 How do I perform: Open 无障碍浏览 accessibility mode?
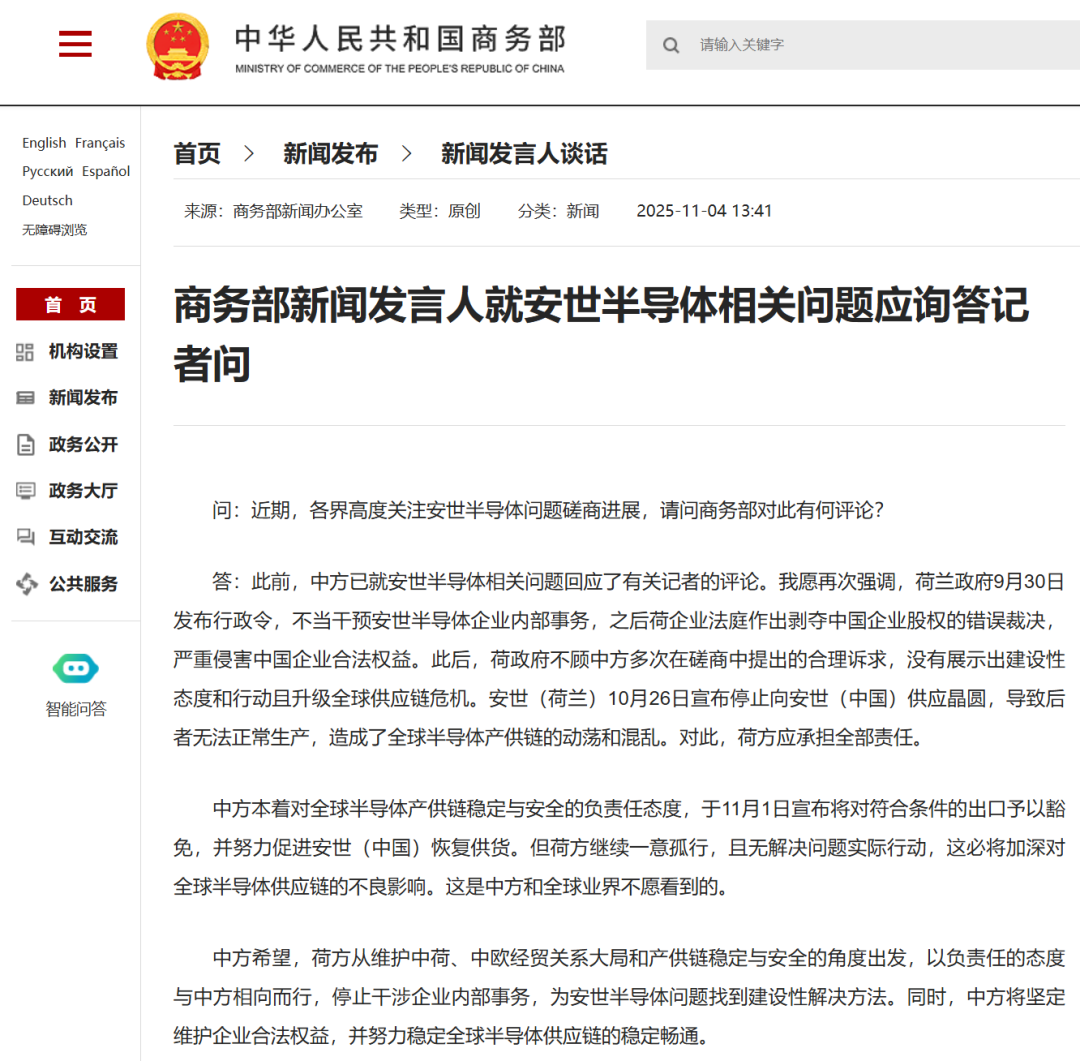54,229
